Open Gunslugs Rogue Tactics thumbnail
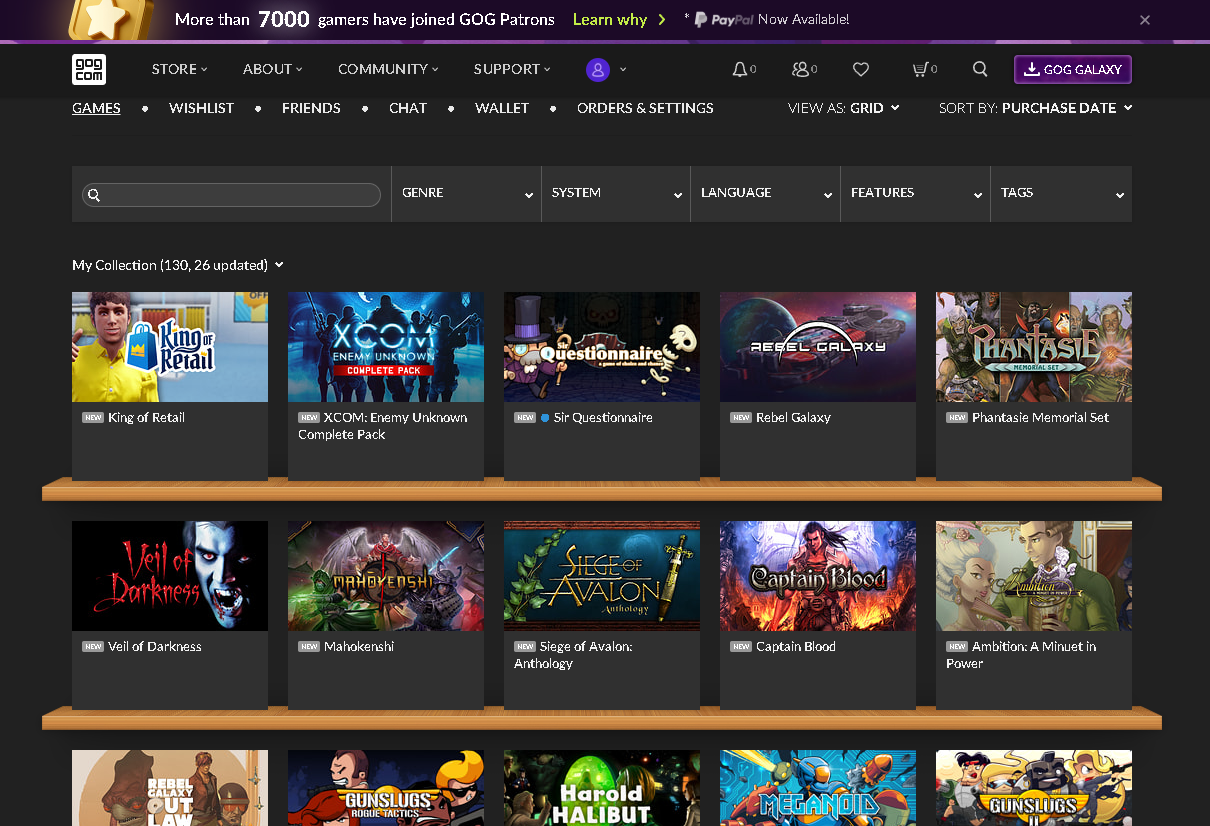Viewport: 1210px width, 826px height. click(386, 788)
